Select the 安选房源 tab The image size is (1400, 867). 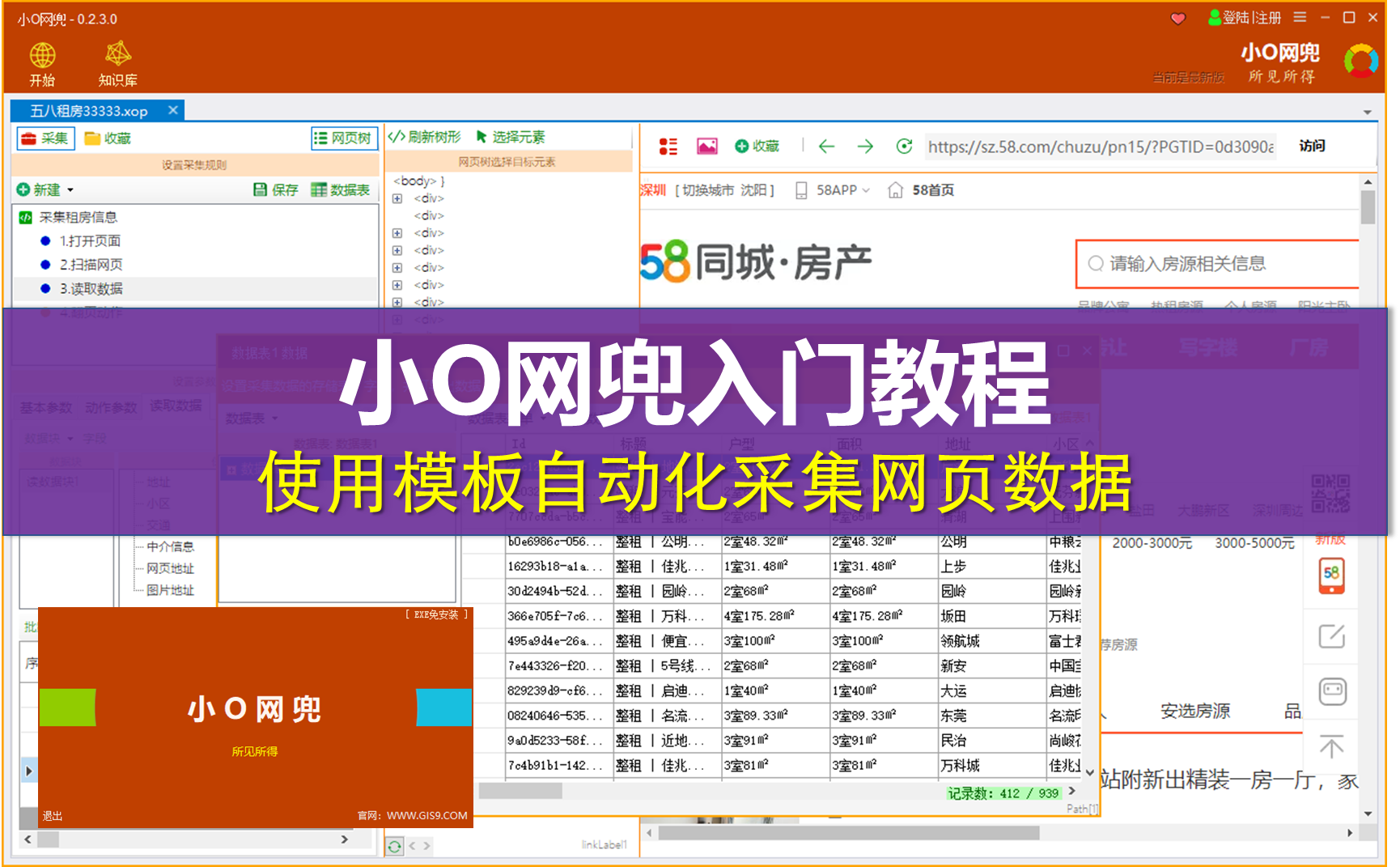click(1195, 711)
